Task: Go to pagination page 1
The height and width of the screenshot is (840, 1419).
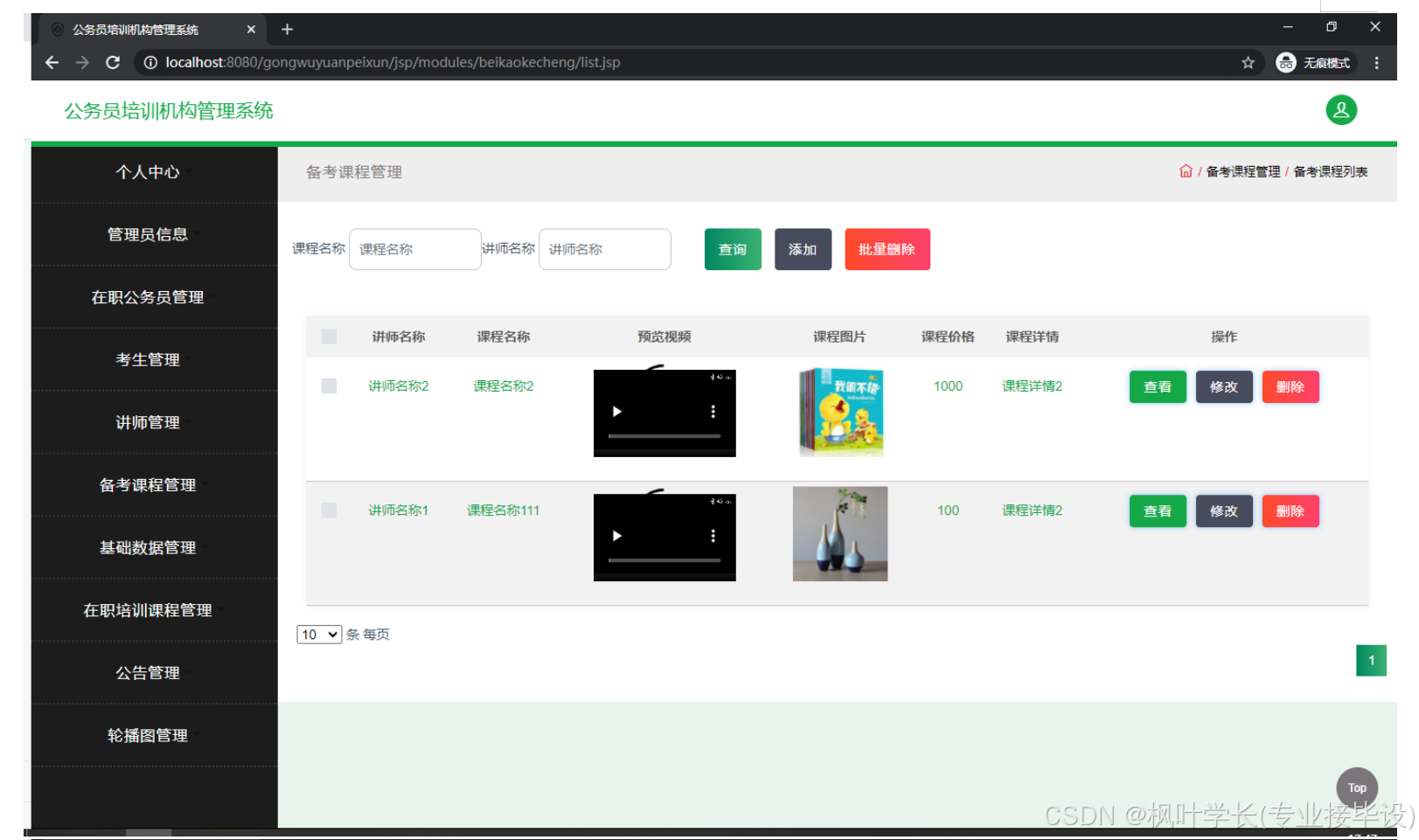Action: [x=1371, y=660]
